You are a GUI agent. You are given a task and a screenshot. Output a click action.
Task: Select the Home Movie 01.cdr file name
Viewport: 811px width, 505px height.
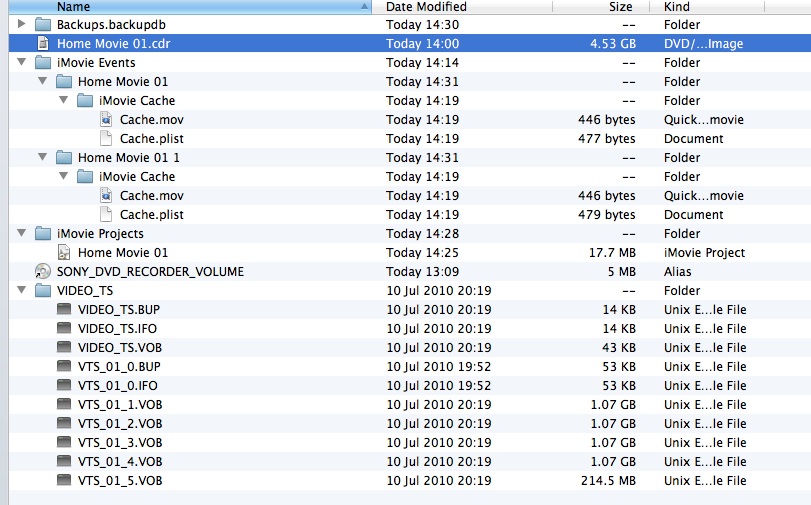tap(113, 43)
